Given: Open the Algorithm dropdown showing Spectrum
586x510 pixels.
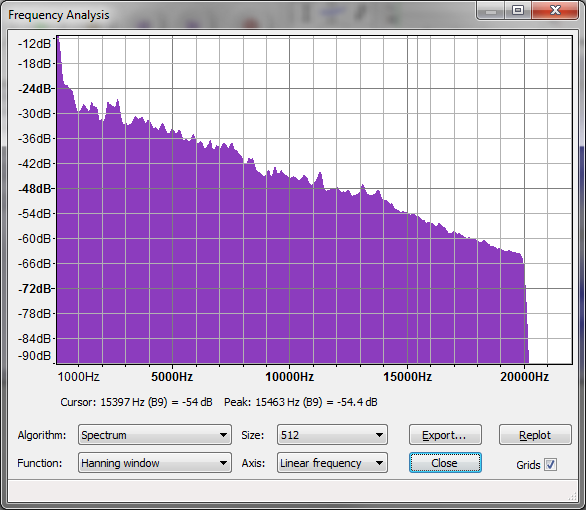Looking at the screenshot, I should point(155,435).
